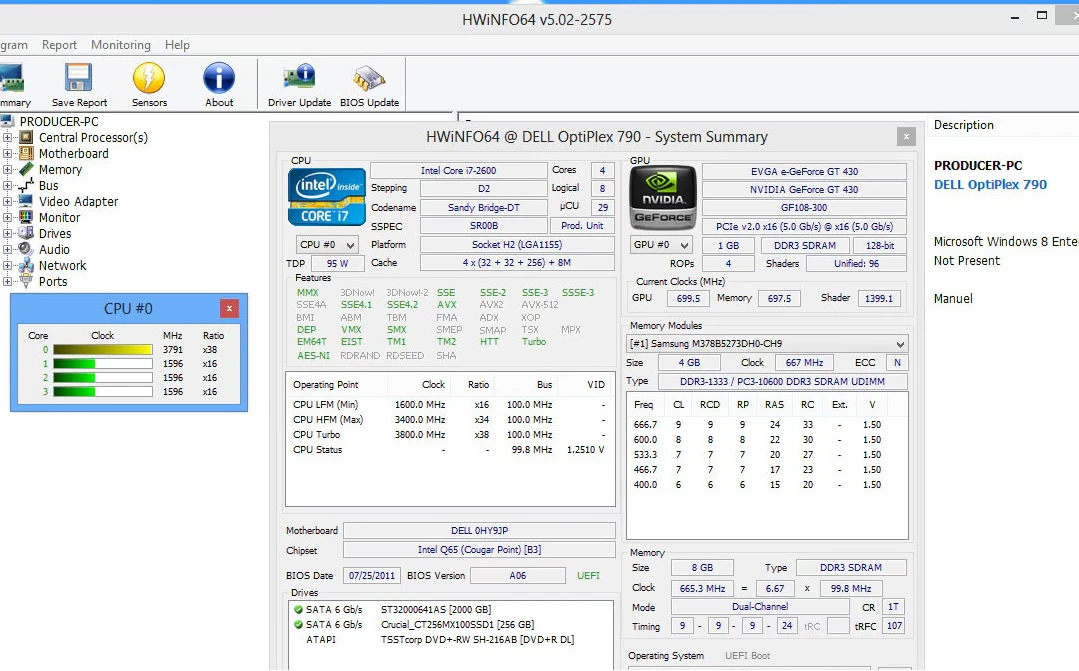Click the BIOS Update chip icon

tap(369, 80)
